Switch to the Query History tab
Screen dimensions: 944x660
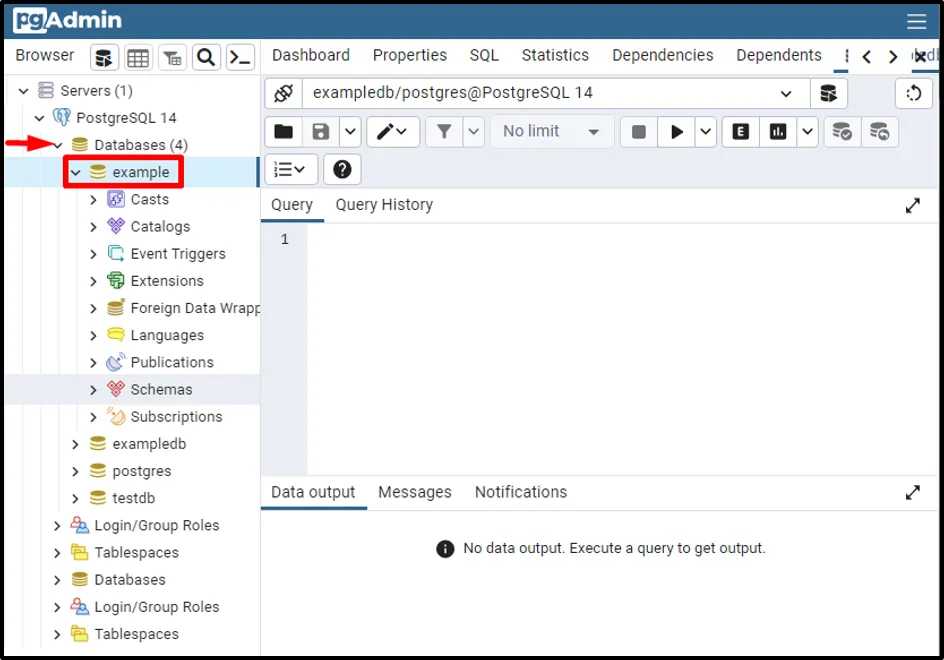pyautogui.click(x=384, y=205)
